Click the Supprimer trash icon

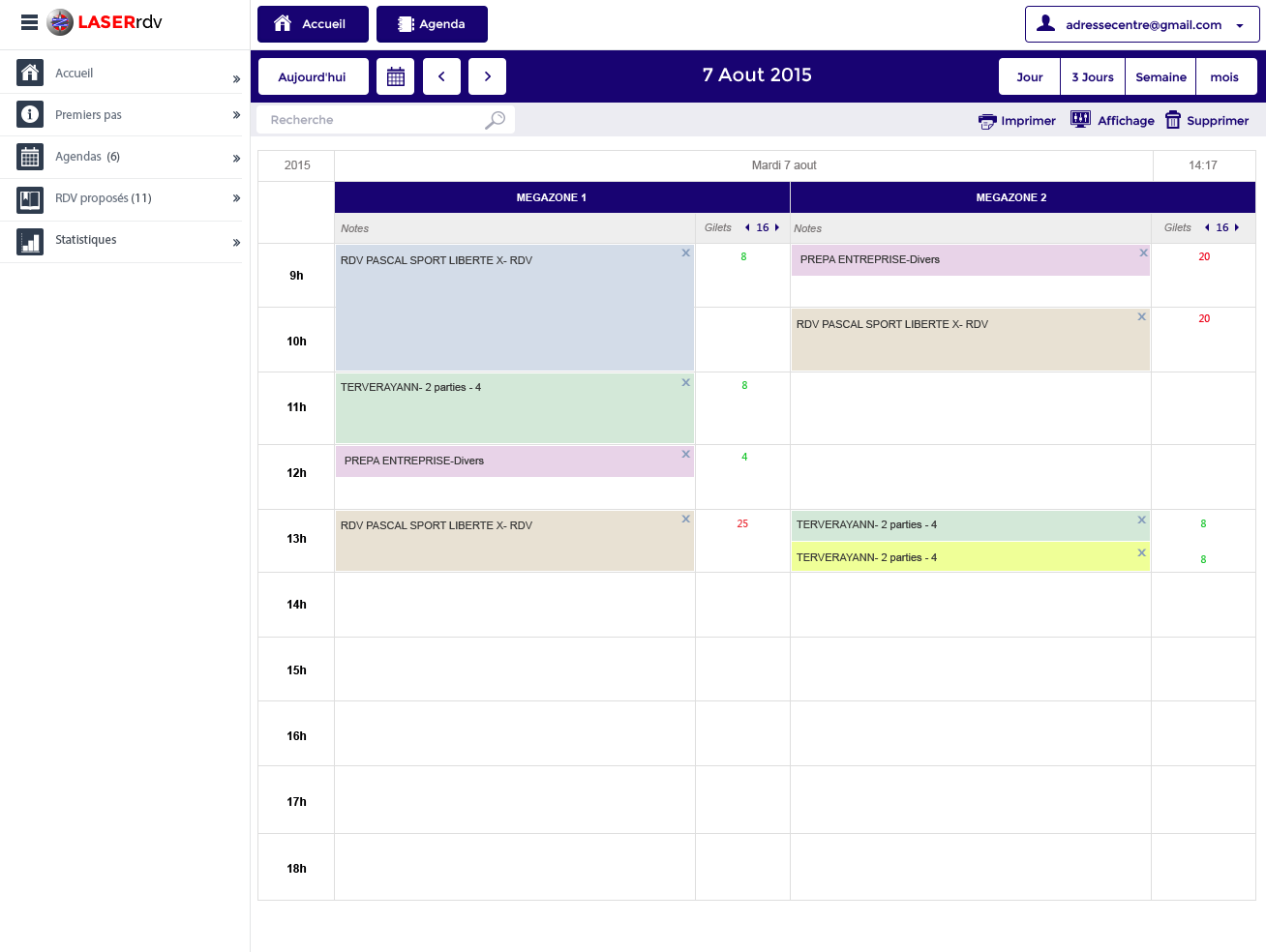point(1173,120)
